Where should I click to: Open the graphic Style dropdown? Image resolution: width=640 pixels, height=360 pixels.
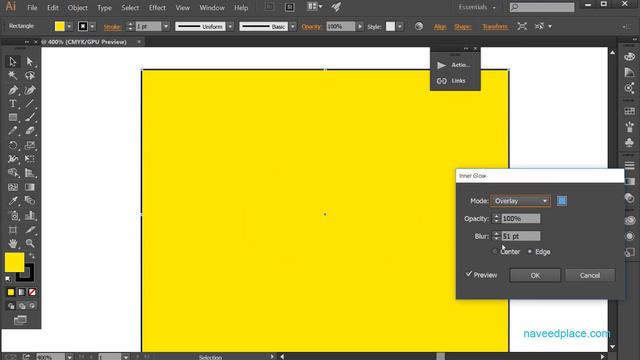400,27
